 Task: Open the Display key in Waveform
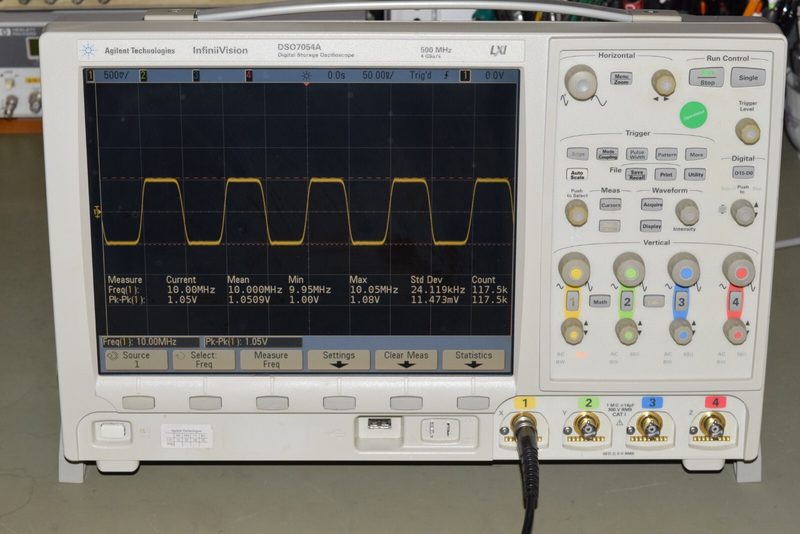click(652, 225)
